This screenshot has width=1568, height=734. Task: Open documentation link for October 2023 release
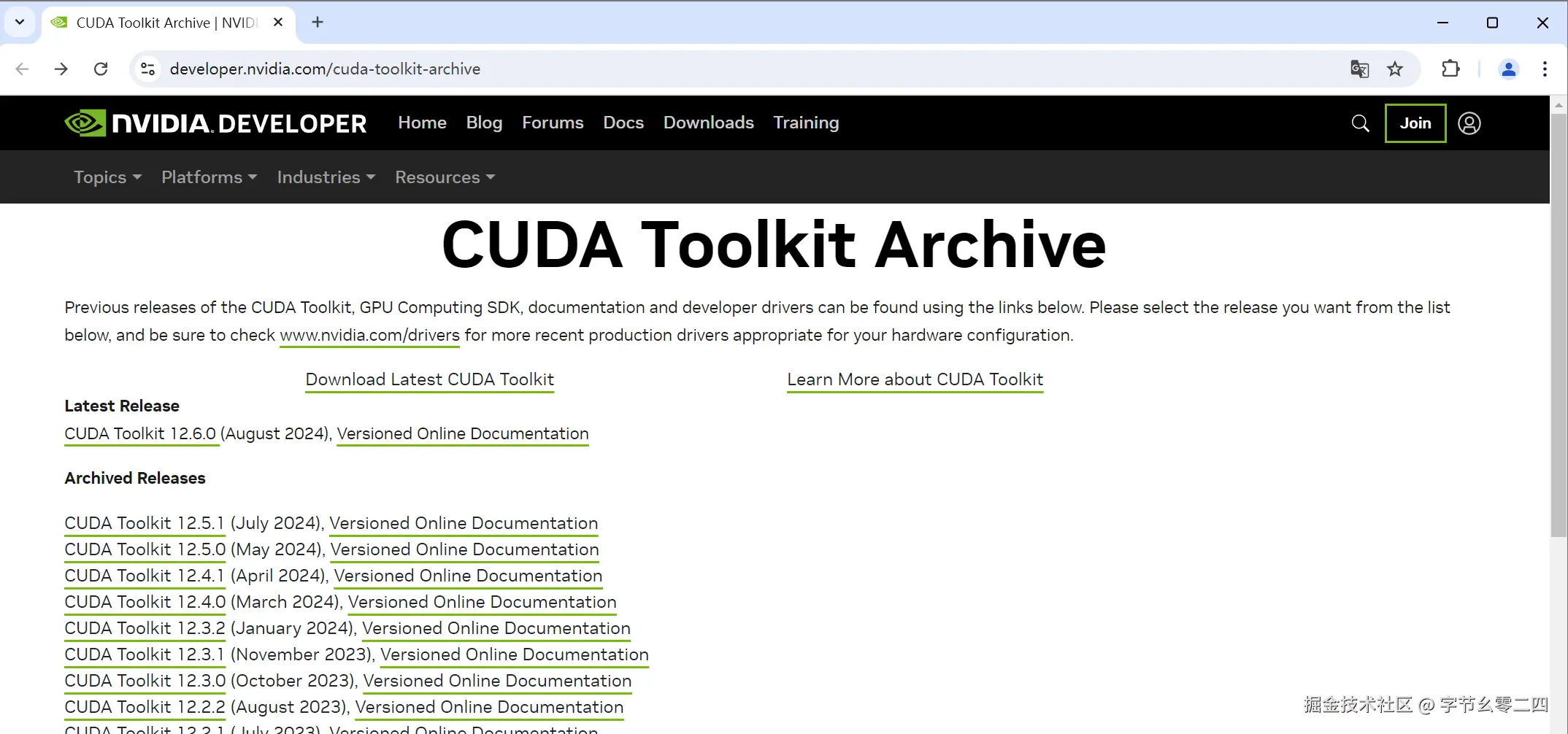(497, 681)
